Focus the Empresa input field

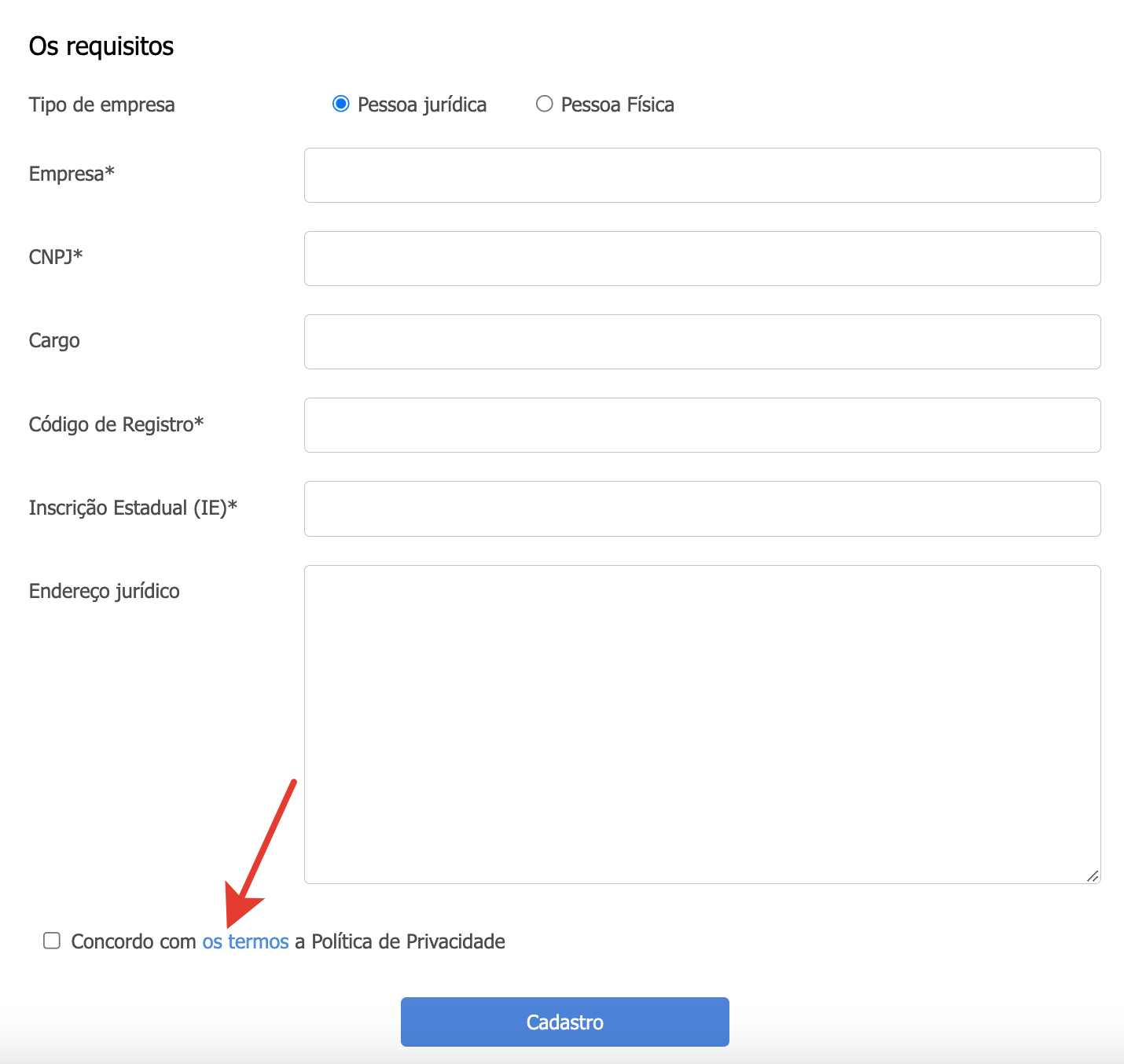coord(702,175)
